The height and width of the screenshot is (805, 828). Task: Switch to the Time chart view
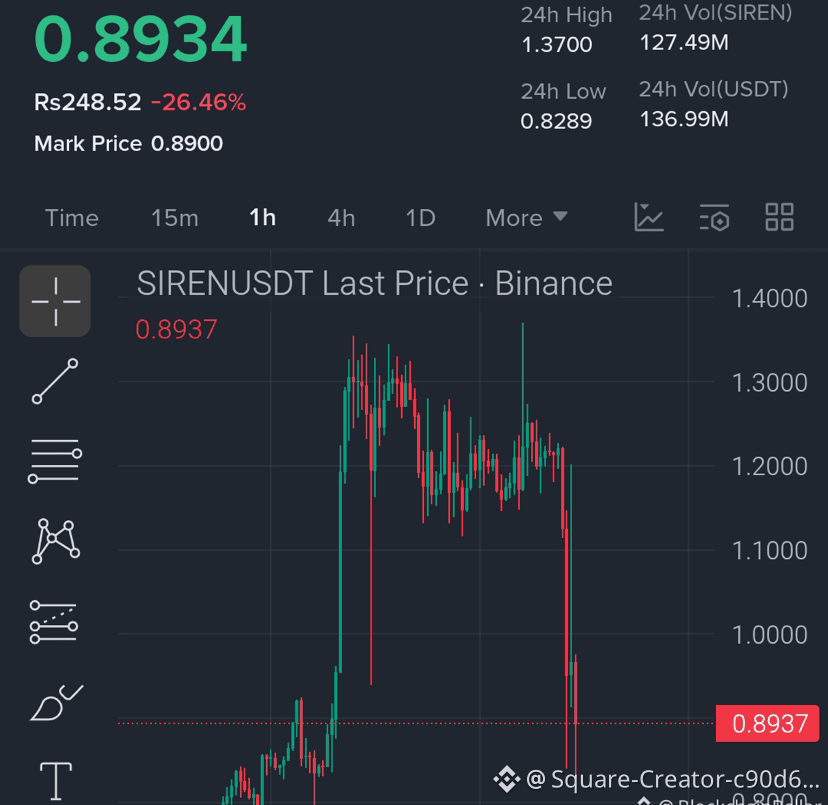[x=72, y=218]
